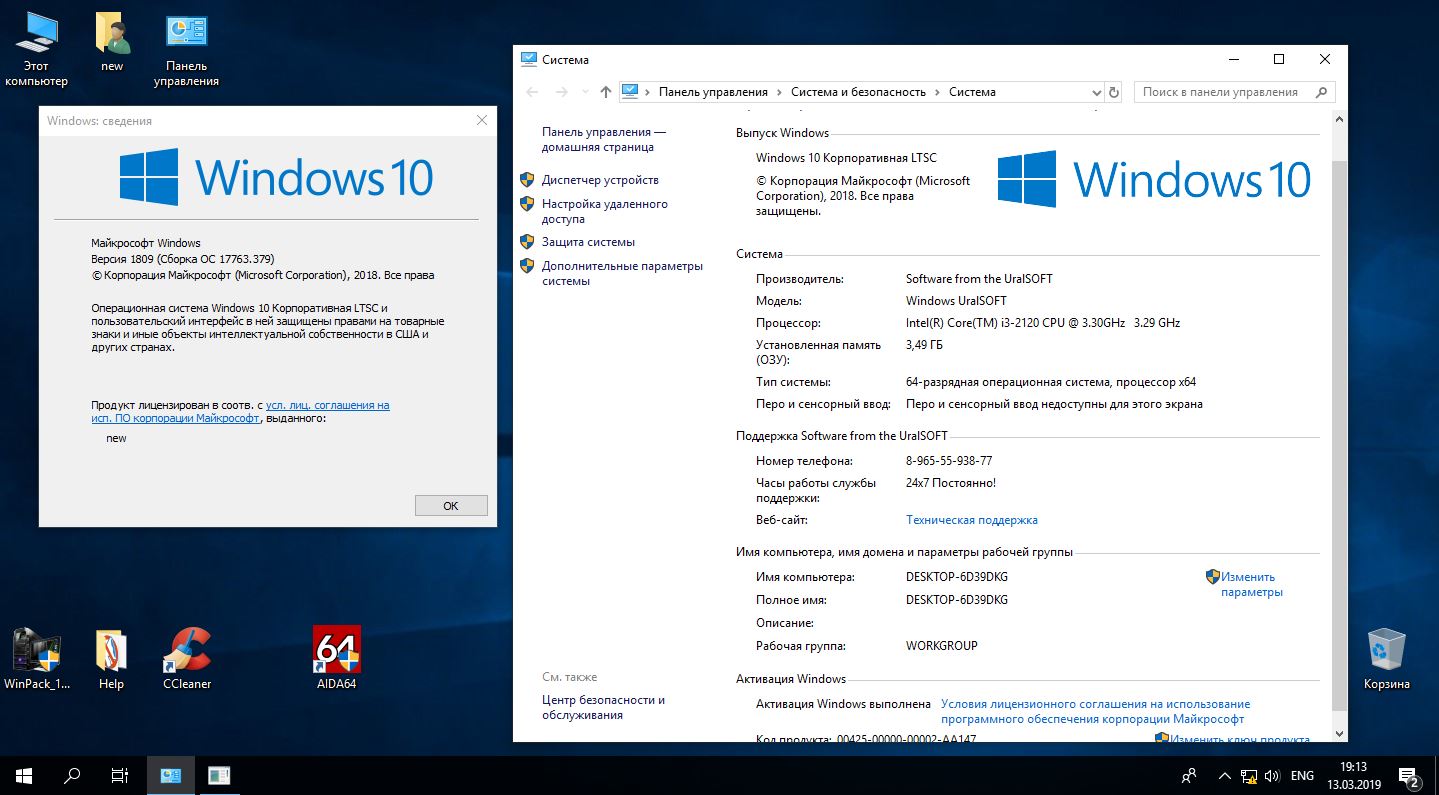Open Центр безопасности и обслуживания
Screen dimensions: 1439x795
click(603, 707)
